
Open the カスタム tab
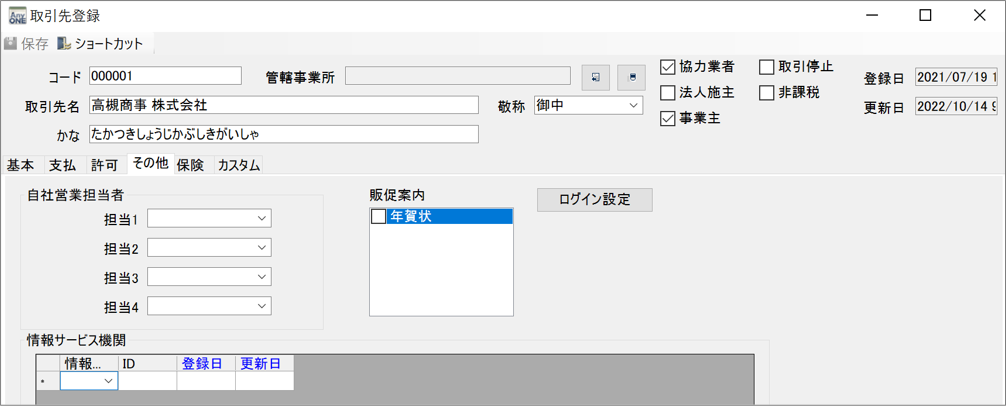pyautogui.click(x=239, y=165)
